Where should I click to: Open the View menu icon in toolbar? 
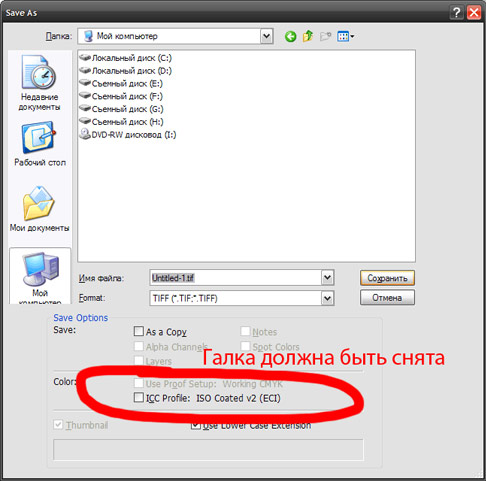(345, 36)
